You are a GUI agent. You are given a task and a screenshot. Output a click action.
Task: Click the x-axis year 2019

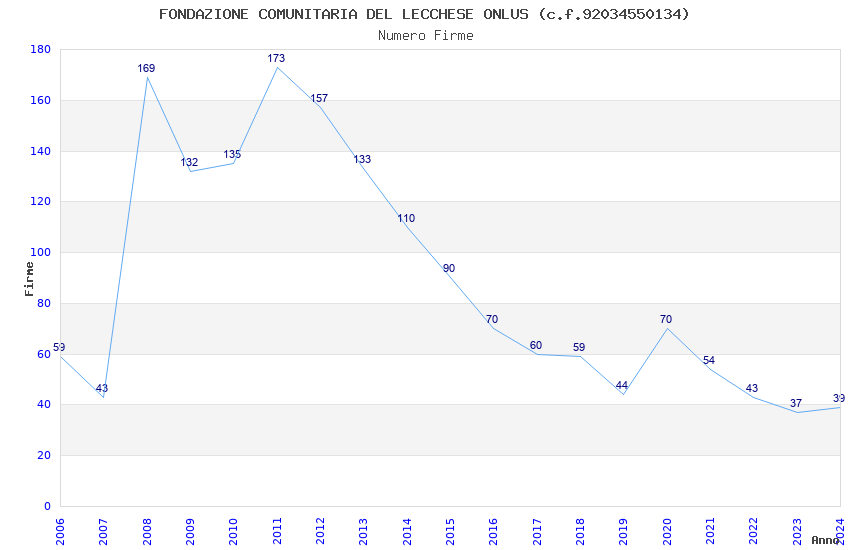623,532
